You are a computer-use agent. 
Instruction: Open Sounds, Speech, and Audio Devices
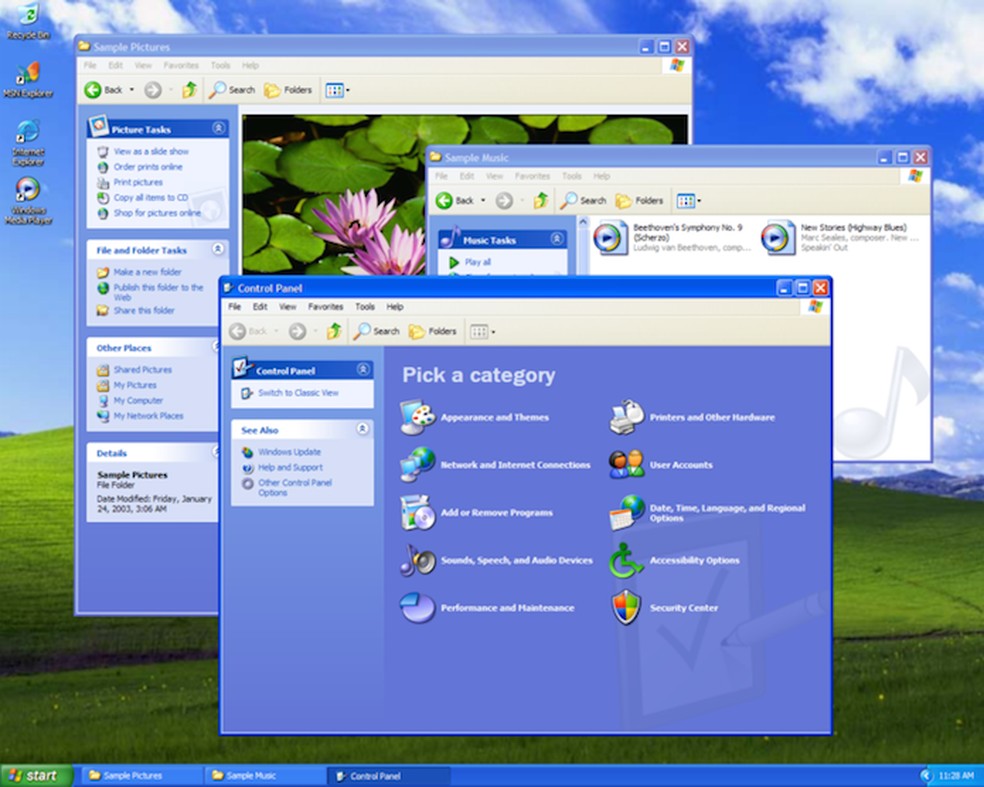(519, 560)
